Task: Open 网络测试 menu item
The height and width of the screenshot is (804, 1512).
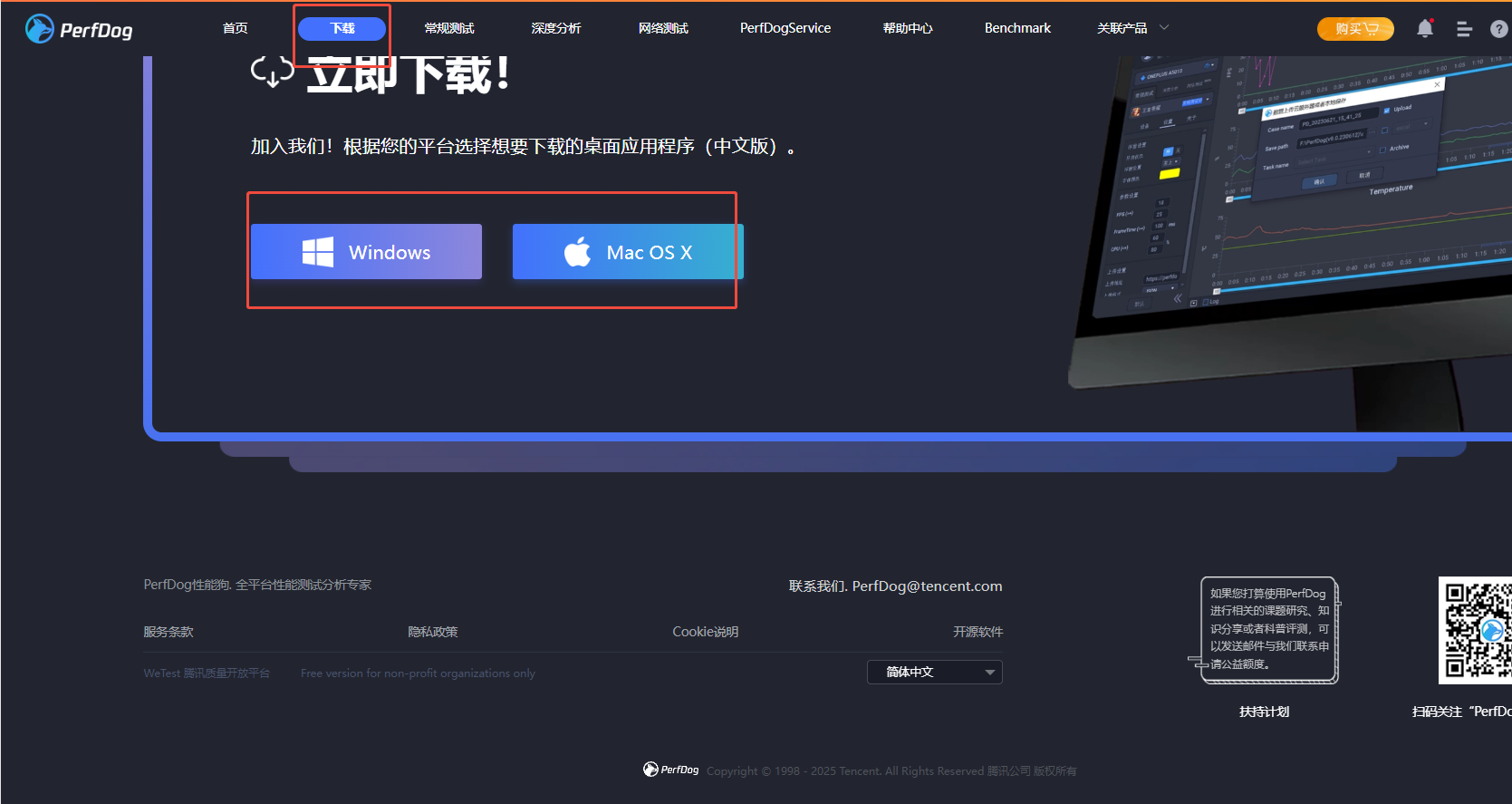Action: click(x=663, y=28)
